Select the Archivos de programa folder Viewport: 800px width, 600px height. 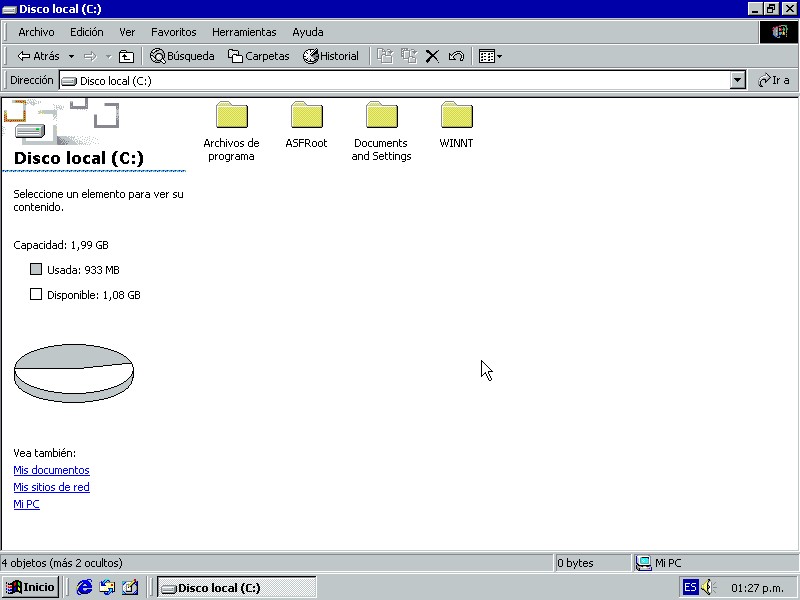point(231,132)
